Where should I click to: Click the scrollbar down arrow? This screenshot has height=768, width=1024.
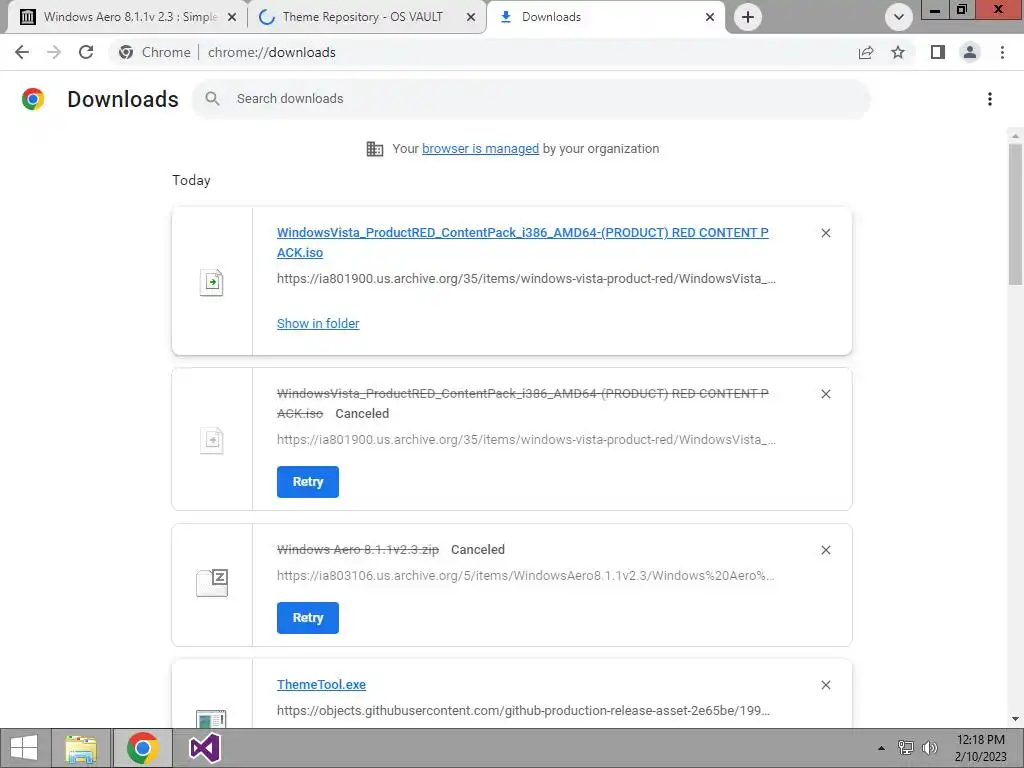coord(1015,719)
